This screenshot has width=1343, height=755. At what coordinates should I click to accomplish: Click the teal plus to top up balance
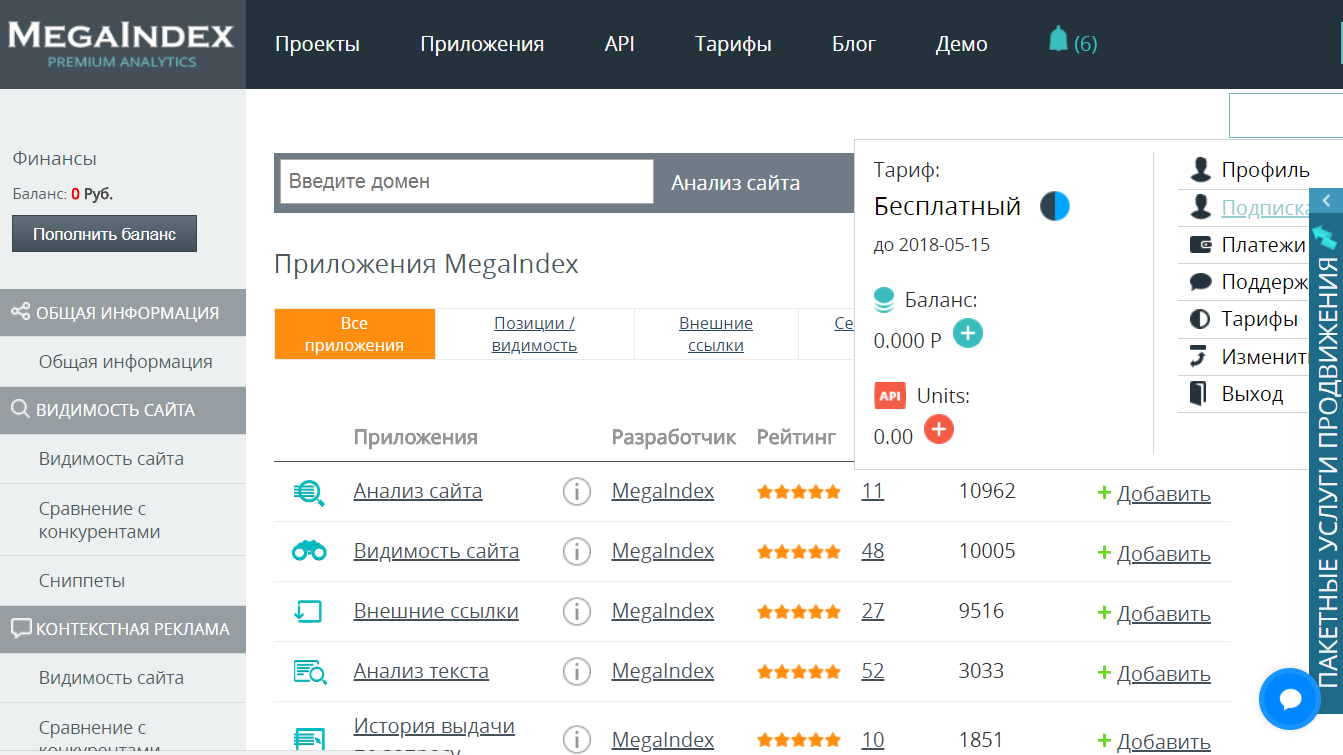point(967,334)
